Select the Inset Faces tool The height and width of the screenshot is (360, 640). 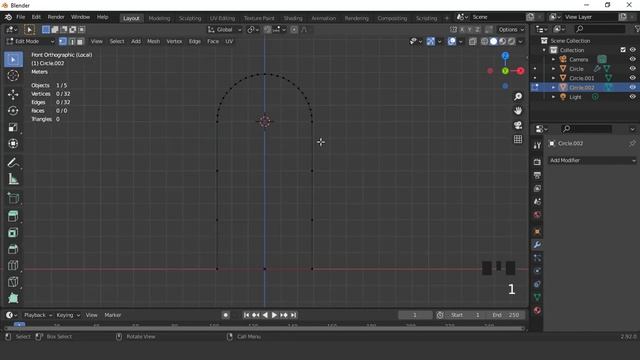(13, 233)
